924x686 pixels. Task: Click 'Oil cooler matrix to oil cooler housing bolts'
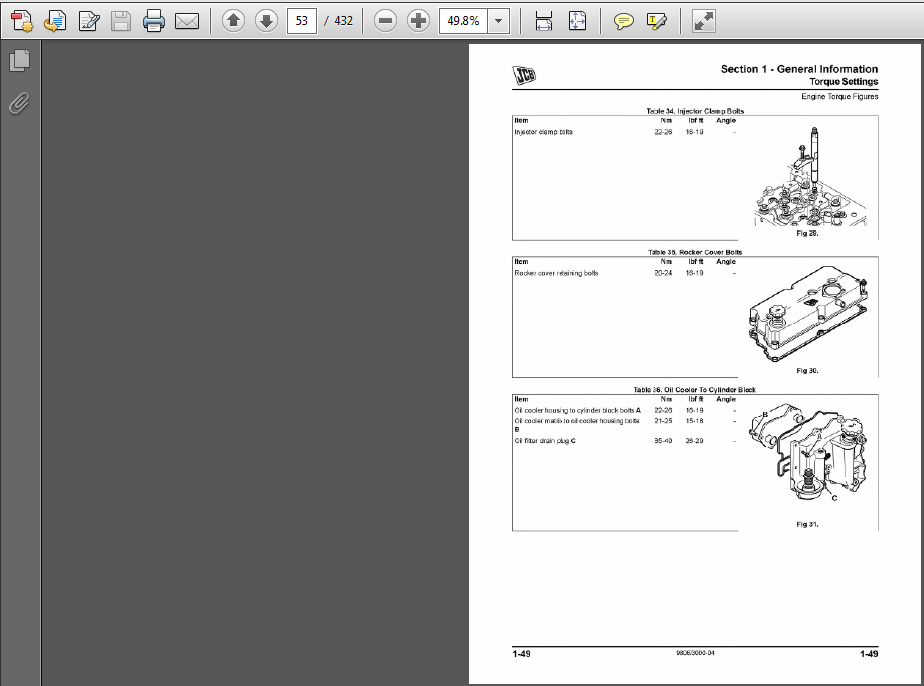577,421
